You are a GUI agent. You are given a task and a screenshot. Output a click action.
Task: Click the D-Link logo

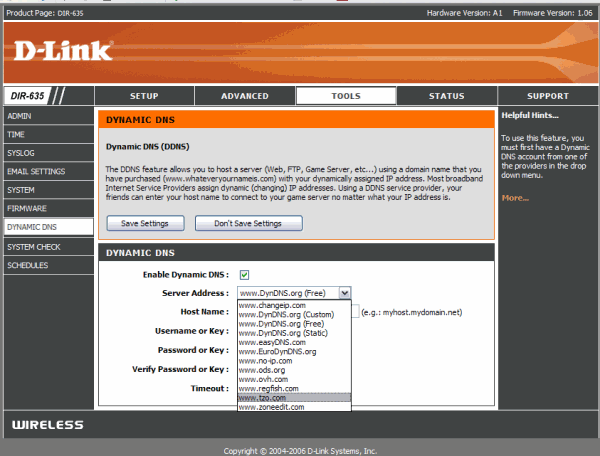pos(64,51)
